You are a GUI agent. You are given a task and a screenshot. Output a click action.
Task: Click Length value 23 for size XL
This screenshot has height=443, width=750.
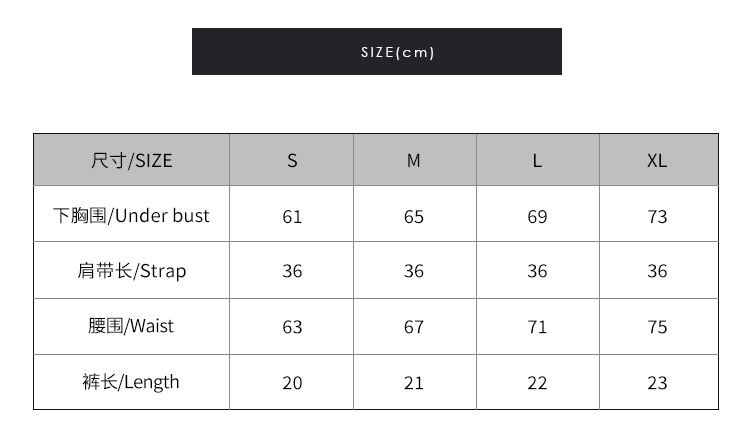(657, 383)
